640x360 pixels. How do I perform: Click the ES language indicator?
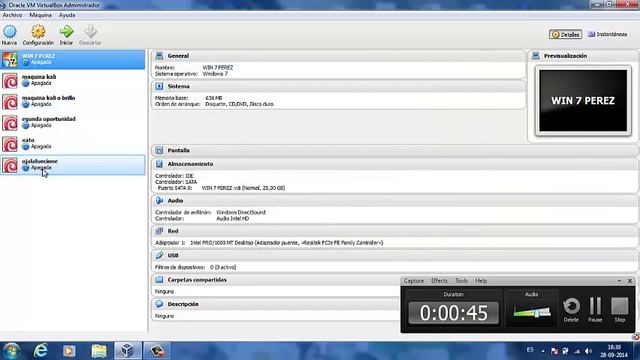point(530,350)
